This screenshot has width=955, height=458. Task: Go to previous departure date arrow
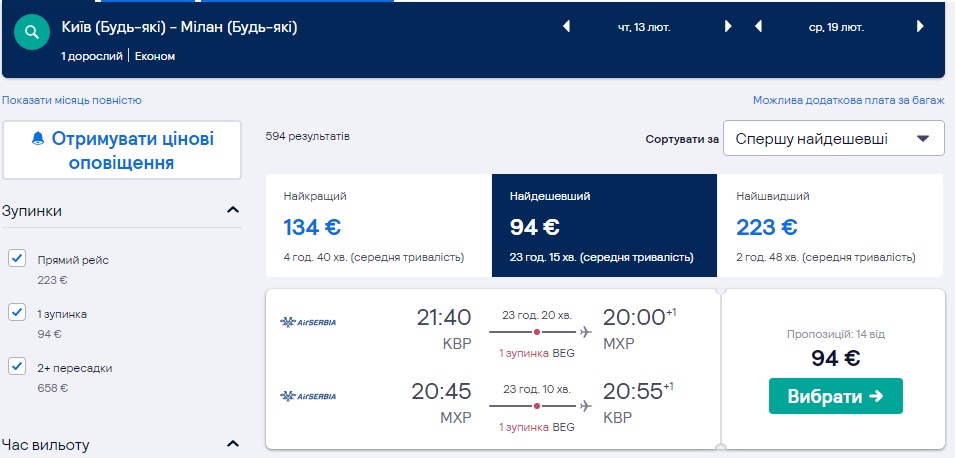pyautogui.click(x=567, y=27)
